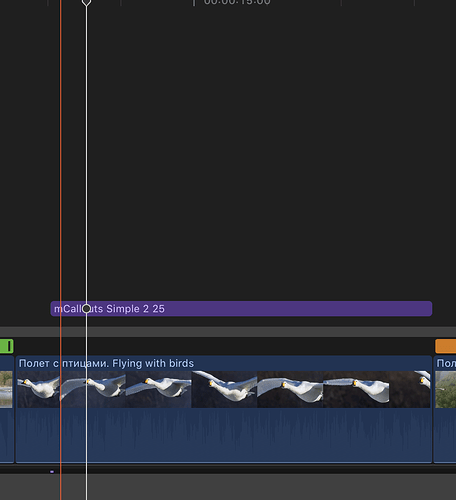Select the green marker clip above the storyline
Screen dimensions: 456x500
6,346
